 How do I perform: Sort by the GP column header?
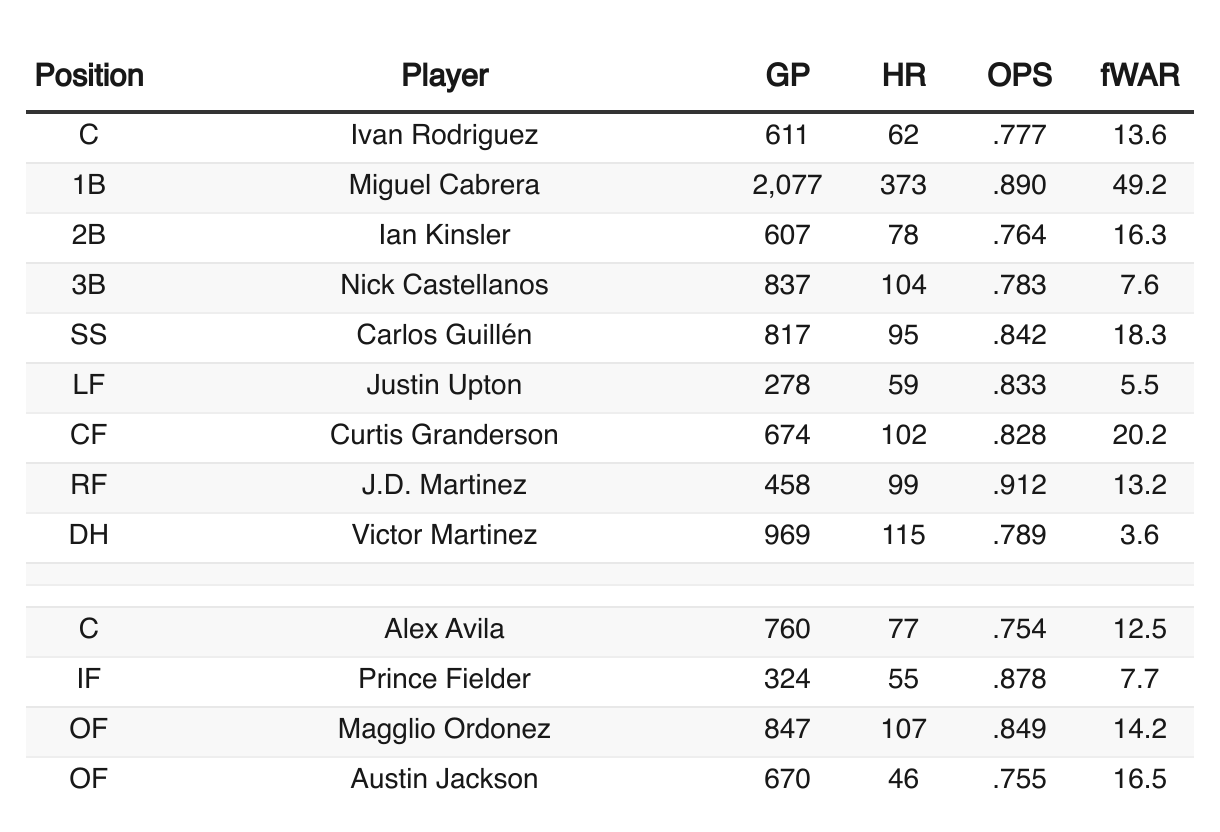click(787, 75)
